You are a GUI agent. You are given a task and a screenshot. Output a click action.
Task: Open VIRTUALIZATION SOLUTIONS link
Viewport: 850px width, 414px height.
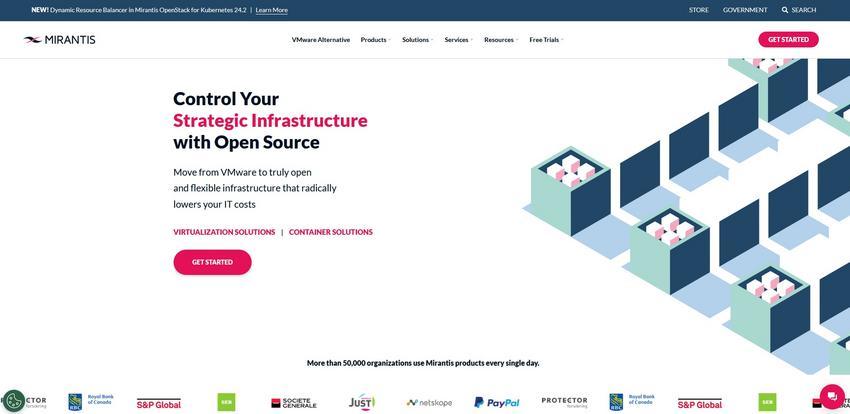[224, 232]
